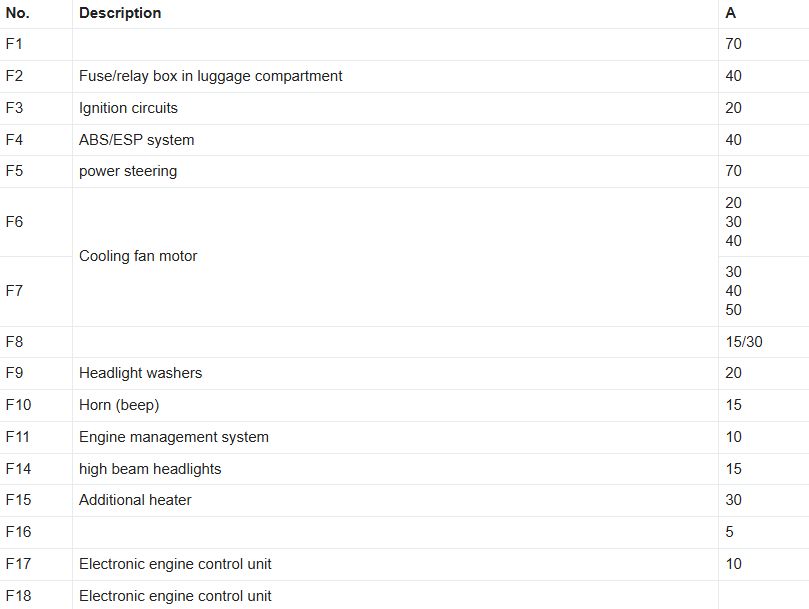Click the "Engine management system" cell
Viewport: 809px width, 609px height.
[173, 437]
